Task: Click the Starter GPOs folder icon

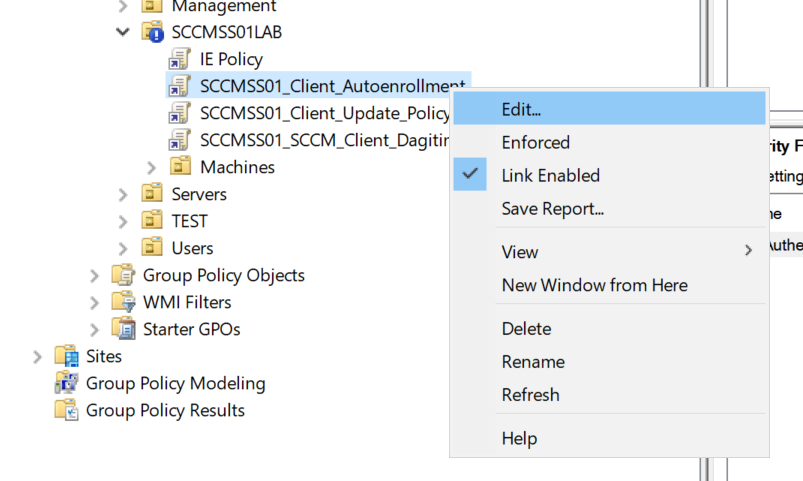Action: coord(123,329)
